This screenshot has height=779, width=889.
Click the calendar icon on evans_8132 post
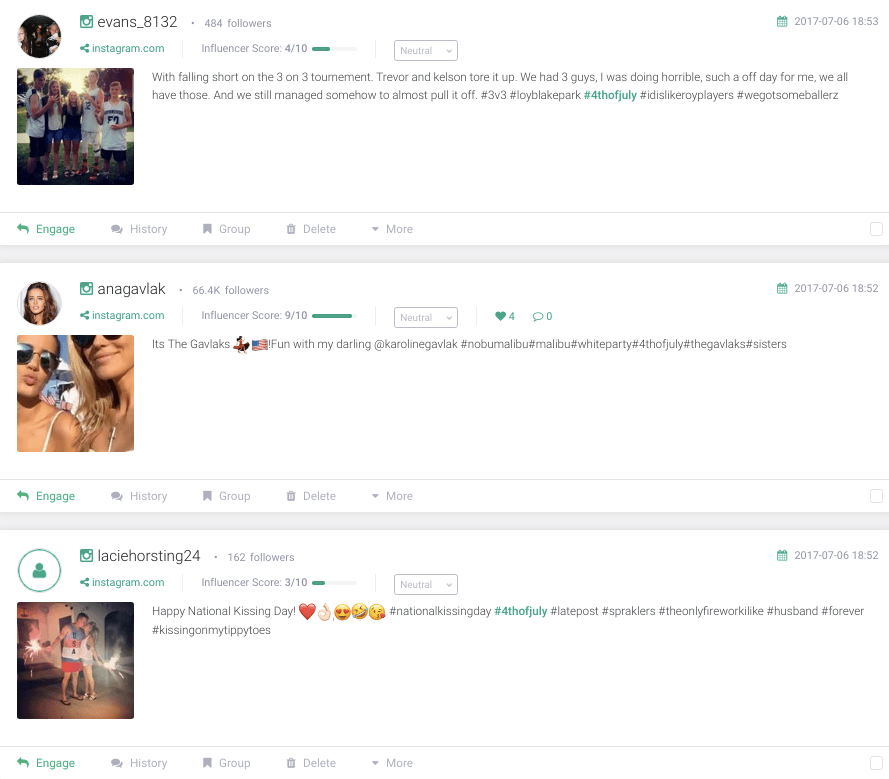(782, 22)
